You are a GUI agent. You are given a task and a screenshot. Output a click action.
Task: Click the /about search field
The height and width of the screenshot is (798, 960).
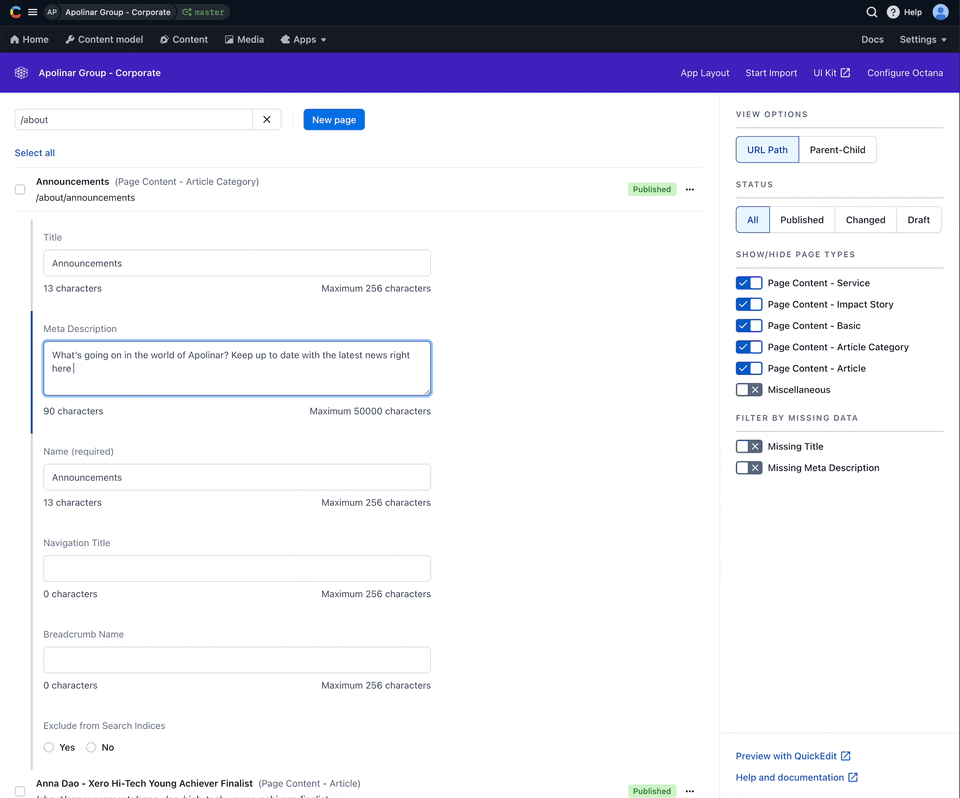133,120
